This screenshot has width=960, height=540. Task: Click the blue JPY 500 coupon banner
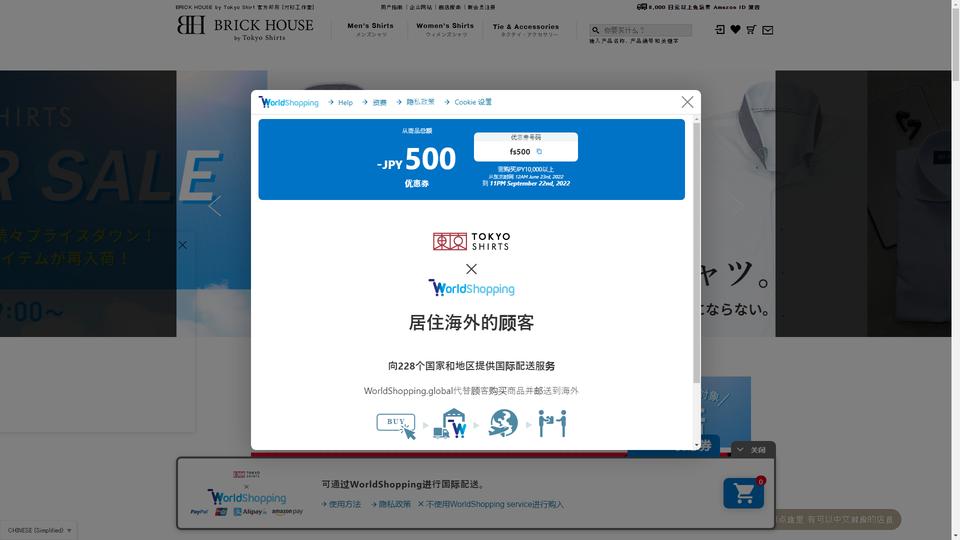pyautogui.click(x=471, y=159)
